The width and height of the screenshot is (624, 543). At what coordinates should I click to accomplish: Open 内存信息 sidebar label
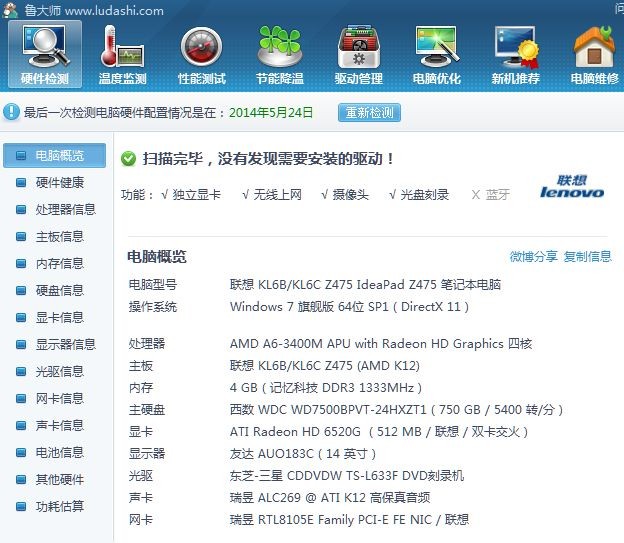(60, 263)
